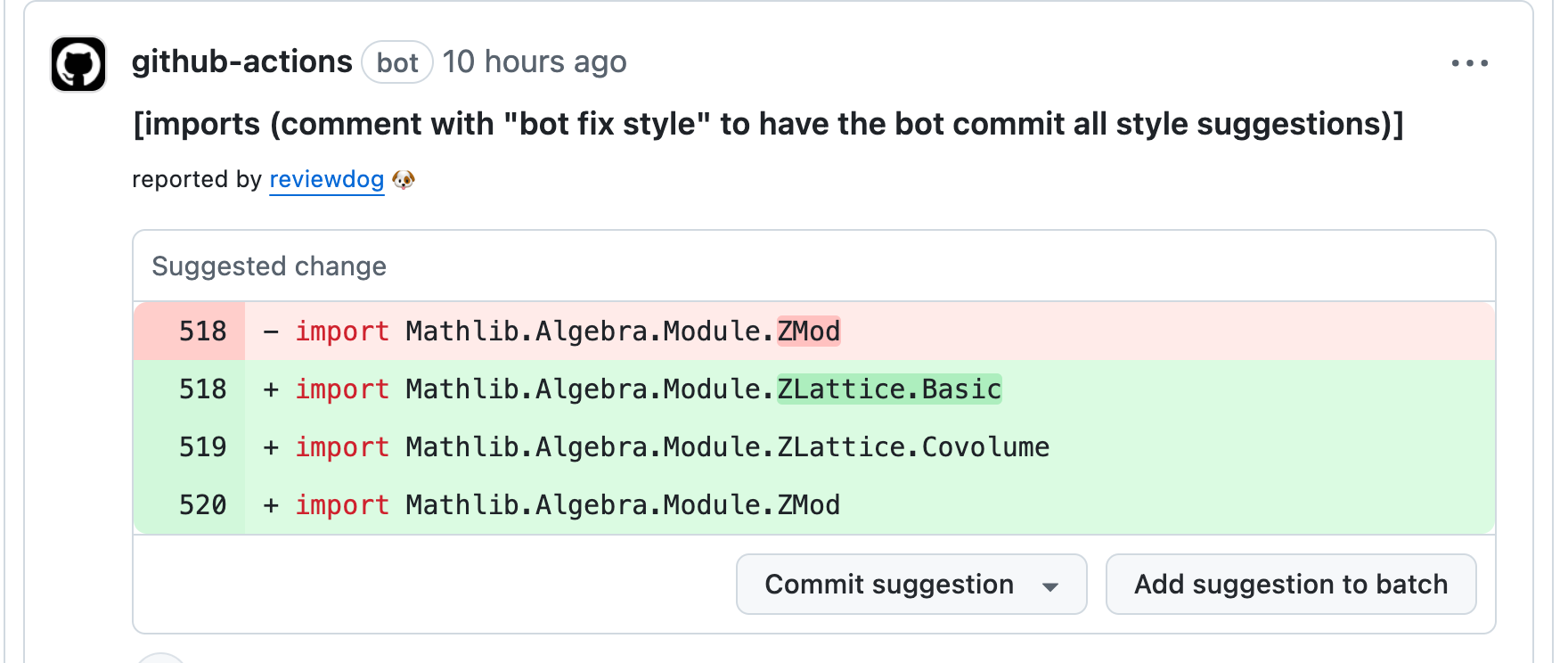Click the Commit suggestion button
The width and height of the screenshot is (1568, 663).
889,584
